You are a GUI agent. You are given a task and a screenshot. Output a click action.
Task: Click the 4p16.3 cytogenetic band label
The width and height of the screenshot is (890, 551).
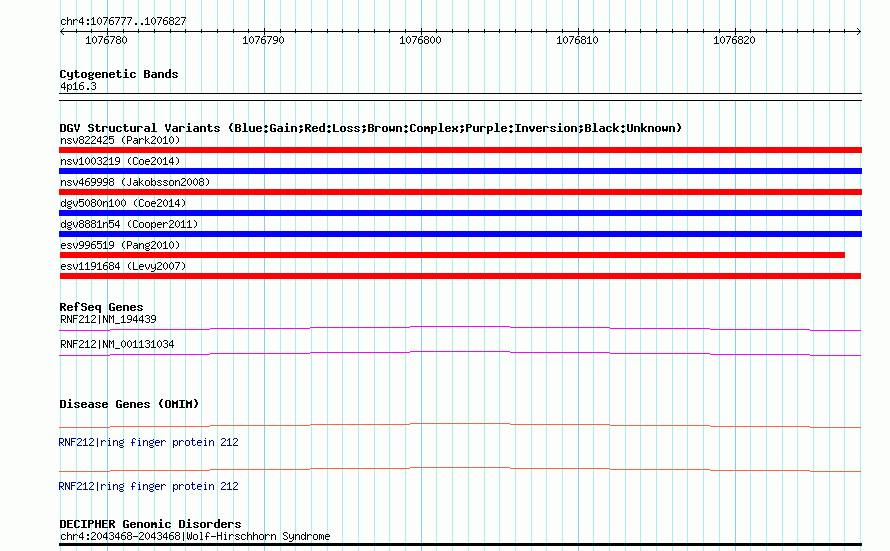pyautogui.click(x=78, y=86)
